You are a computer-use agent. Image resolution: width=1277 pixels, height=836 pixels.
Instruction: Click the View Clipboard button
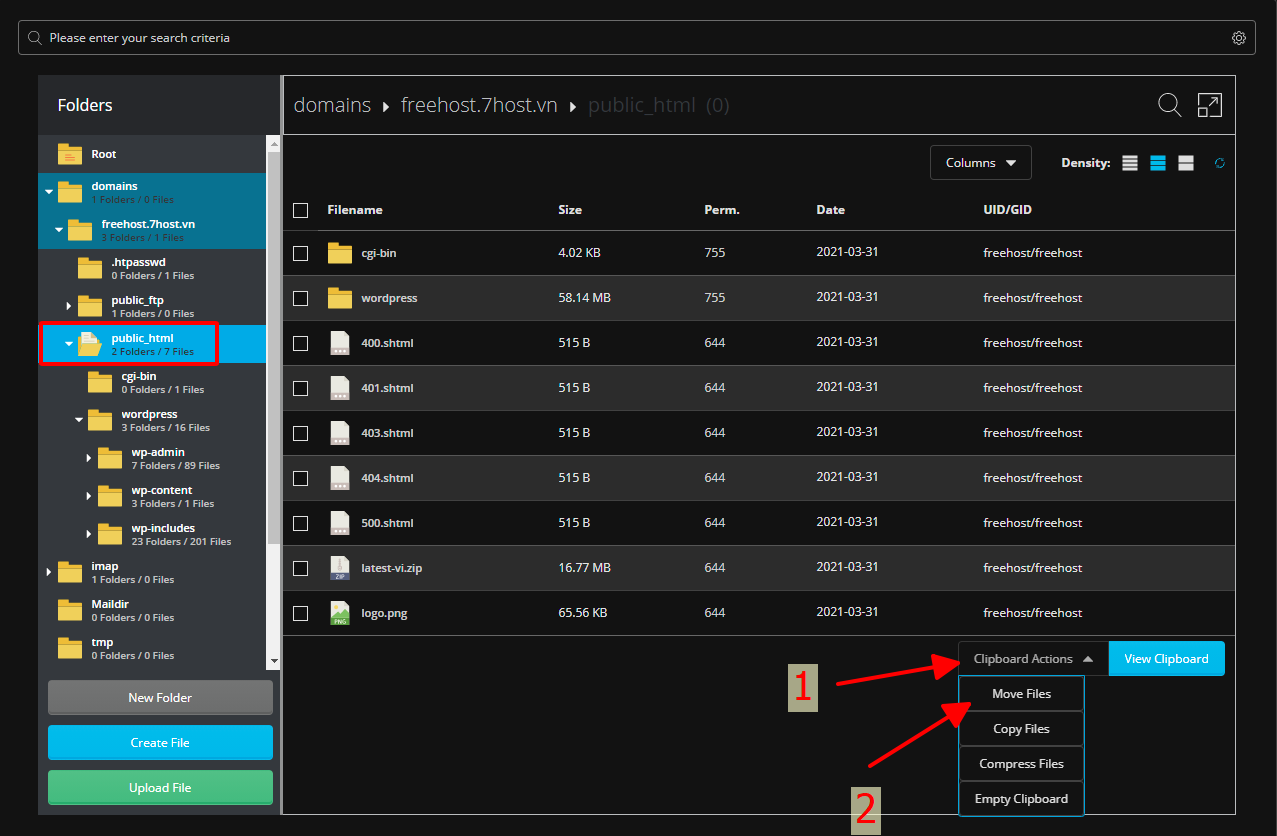tap(1166, 659)
